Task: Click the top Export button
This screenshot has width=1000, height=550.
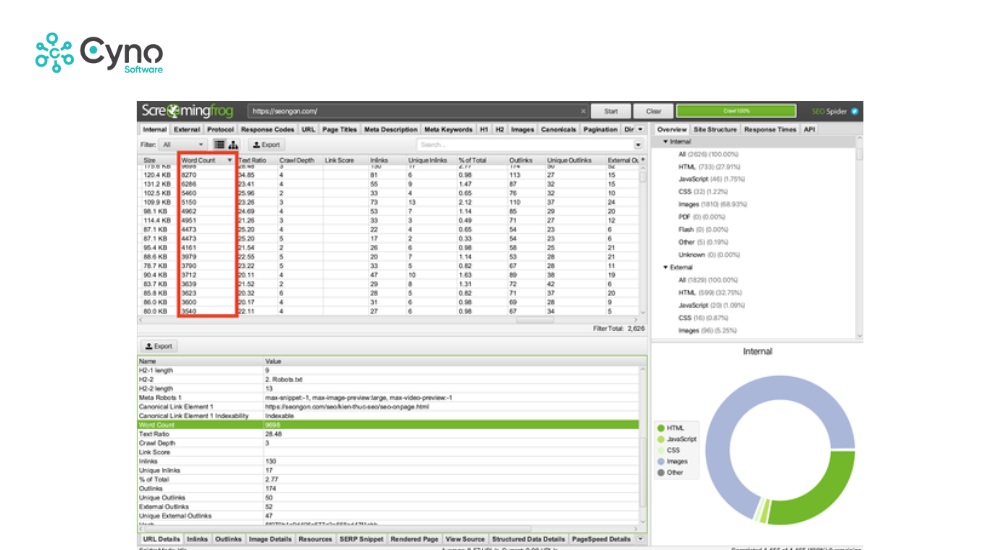Action: coord(266,145)
